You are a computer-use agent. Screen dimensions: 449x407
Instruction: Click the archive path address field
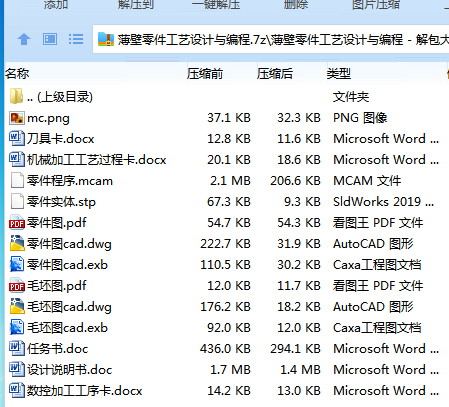coord(271,39)
